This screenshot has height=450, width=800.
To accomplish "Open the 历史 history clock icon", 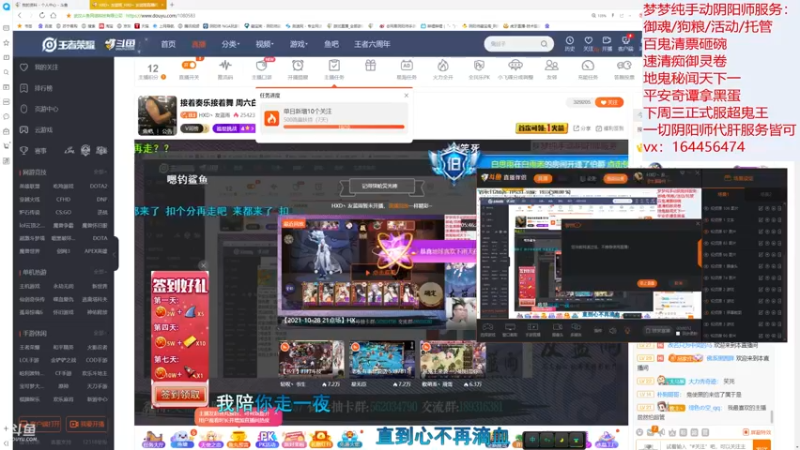I will (569, 41).
